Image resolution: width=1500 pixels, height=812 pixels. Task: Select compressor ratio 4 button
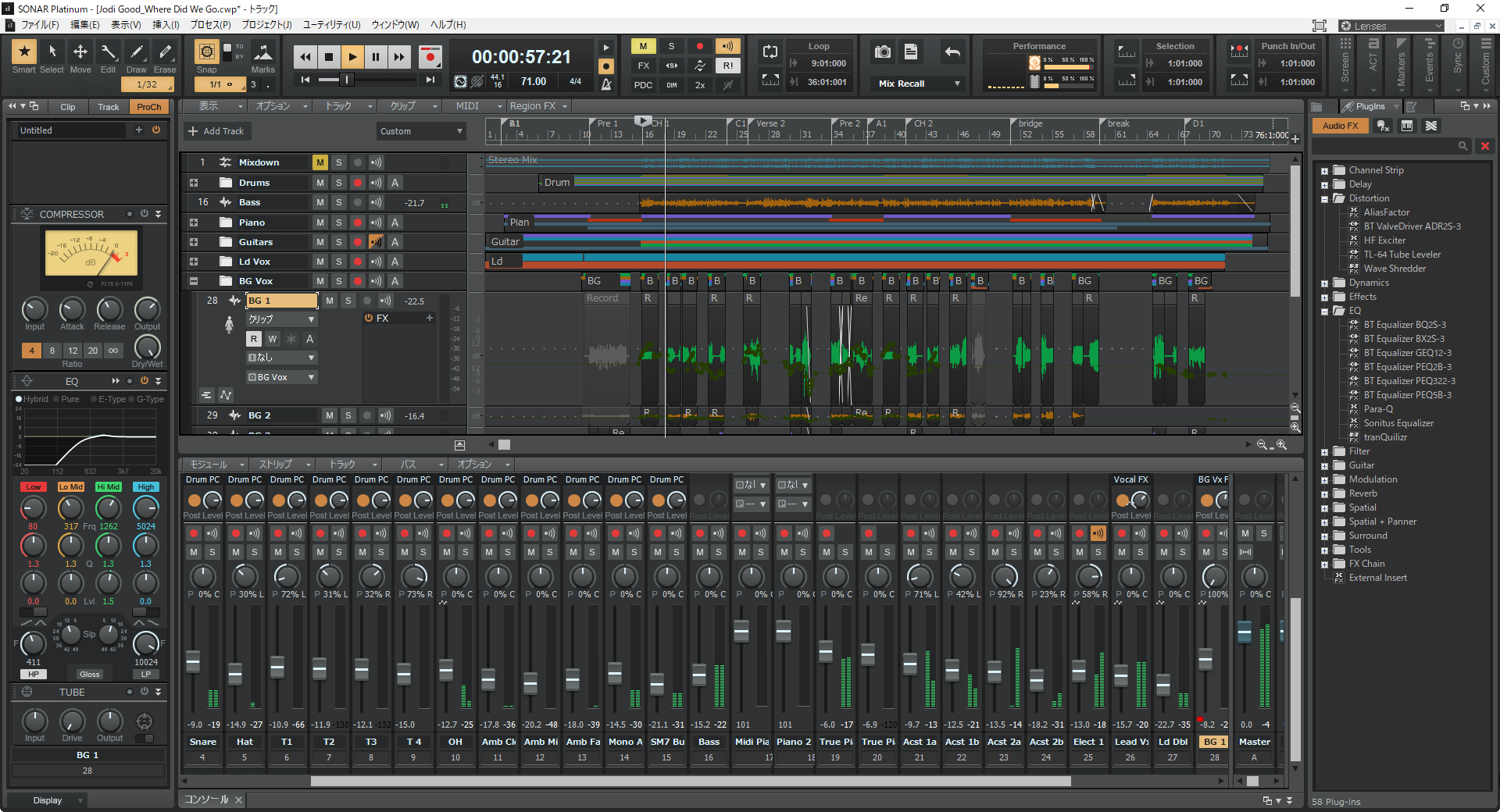32,351
